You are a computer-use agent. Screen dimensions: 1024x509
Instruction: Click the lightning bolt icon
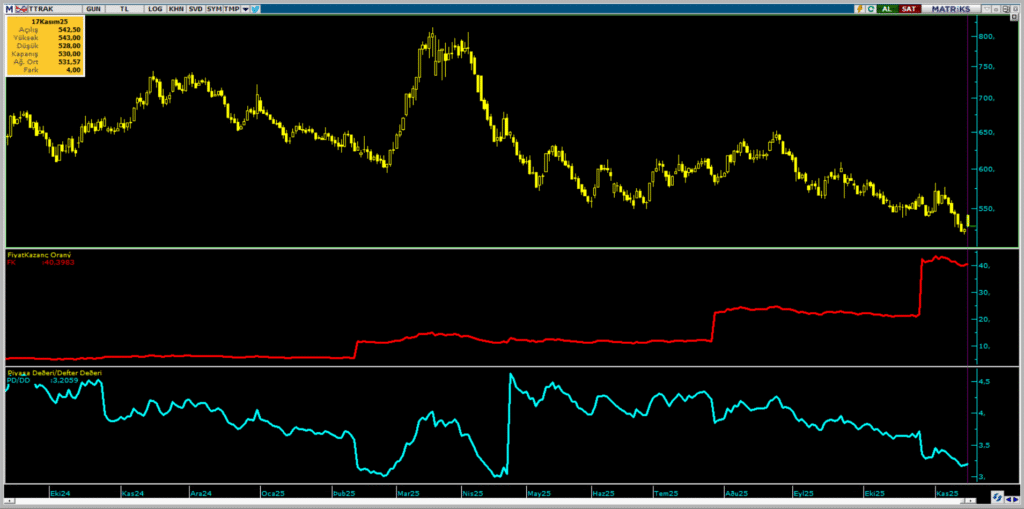pyautogui.click(x=859, y=8)
